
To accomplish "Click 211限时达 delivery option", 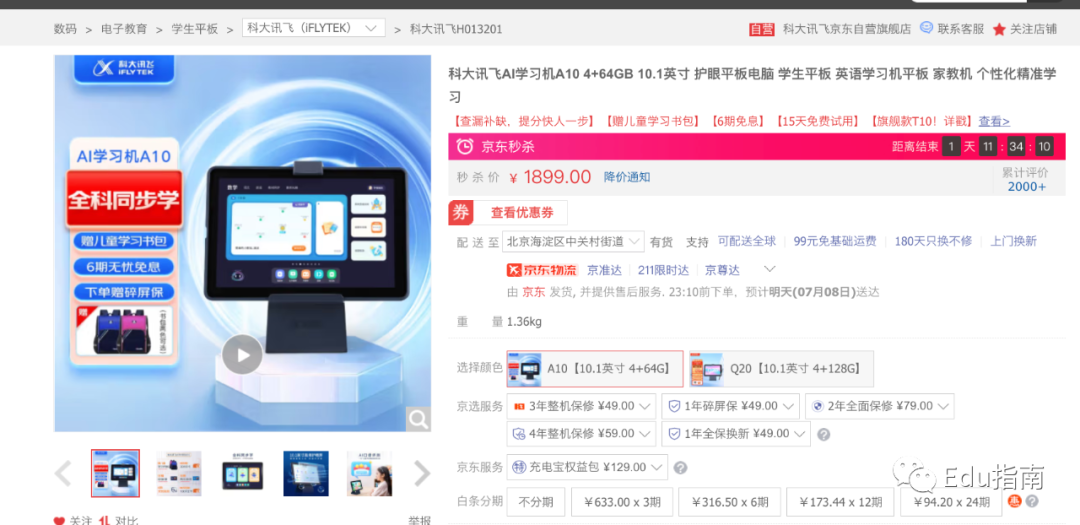I will pos(663,269).
